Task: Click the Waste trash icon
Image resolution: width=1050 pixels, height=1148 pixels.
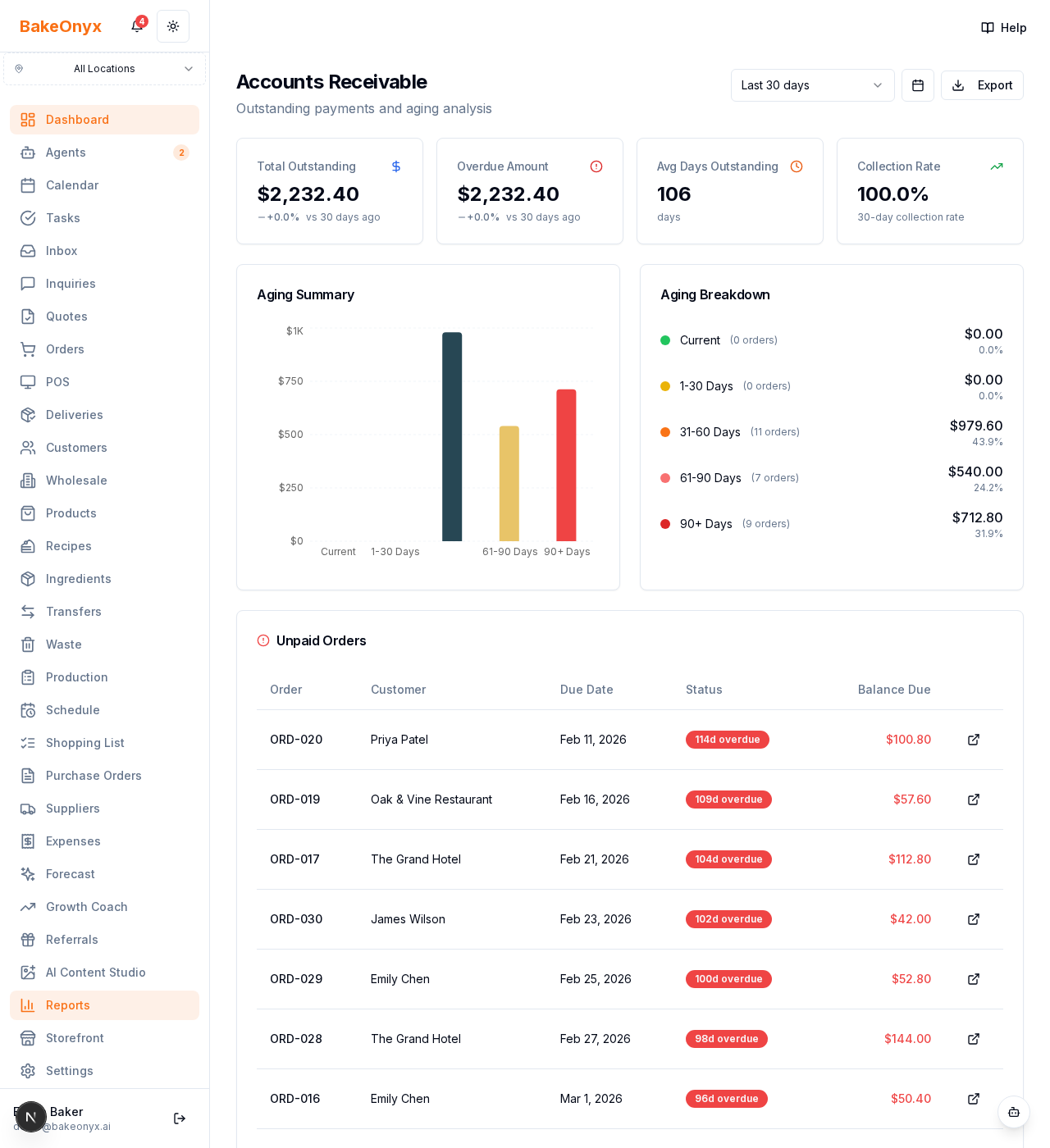Action: [28, 645]
